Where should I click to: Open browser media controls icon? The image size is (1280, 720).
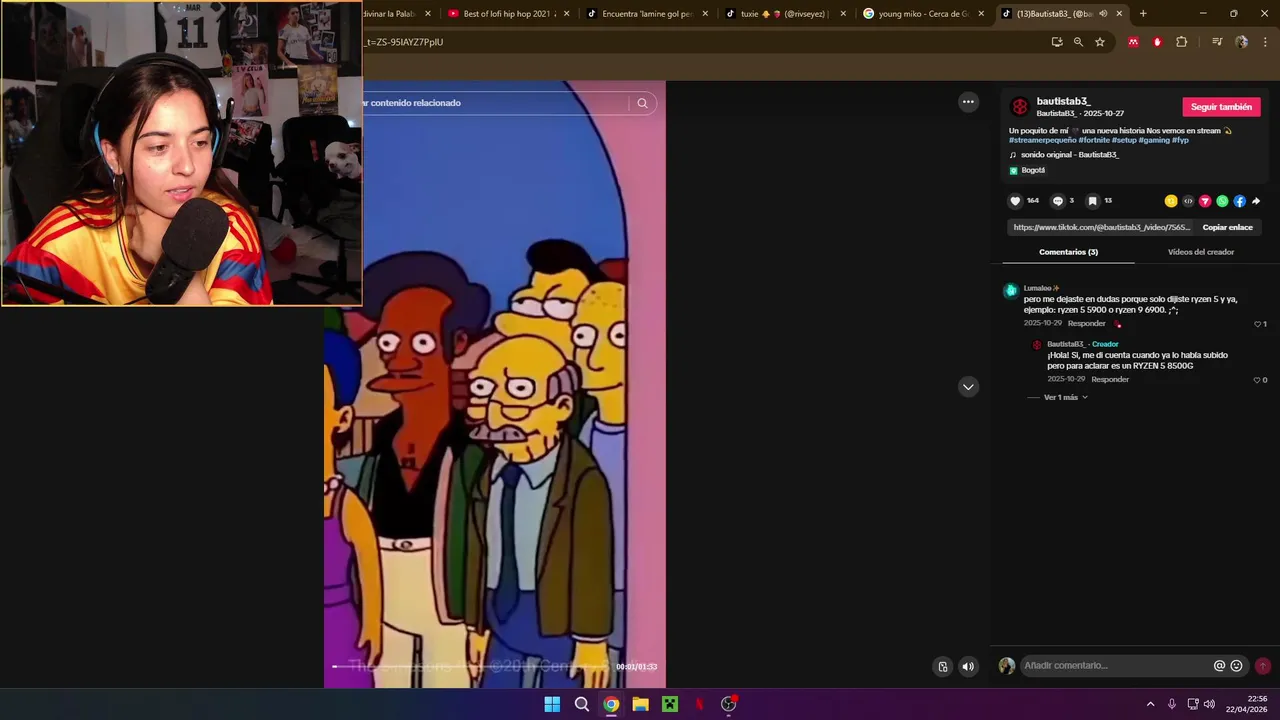coord(1217,42)
